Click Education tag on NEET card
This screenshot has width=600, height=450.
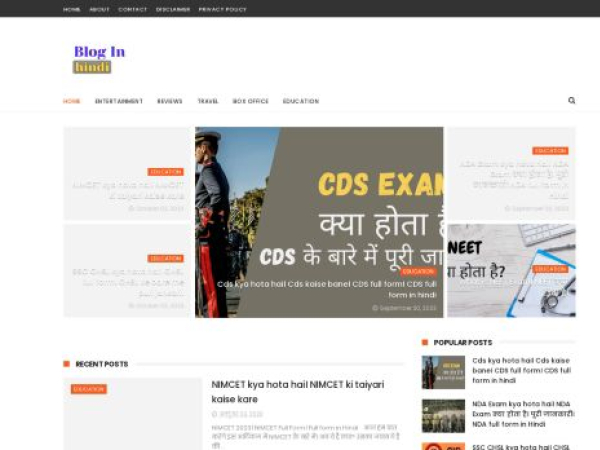click(x=550, y=269)
